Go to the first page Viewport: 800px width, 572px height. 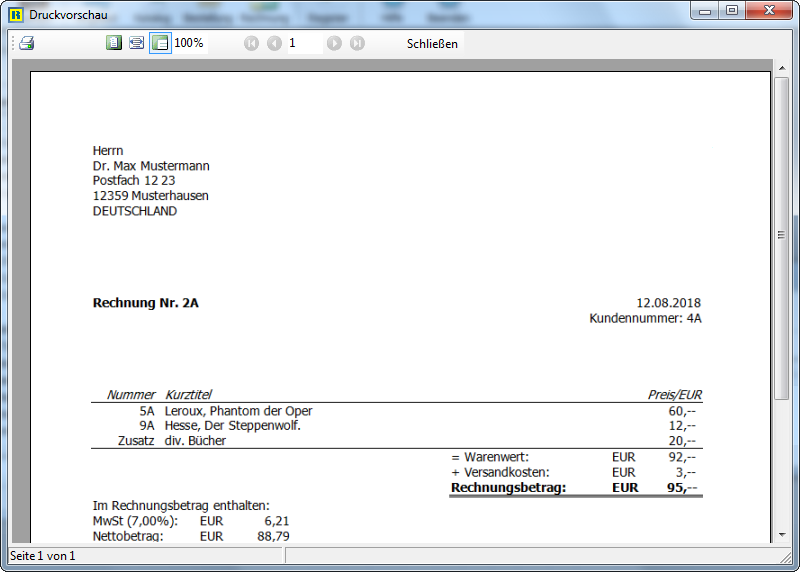[x=251, y=43]
